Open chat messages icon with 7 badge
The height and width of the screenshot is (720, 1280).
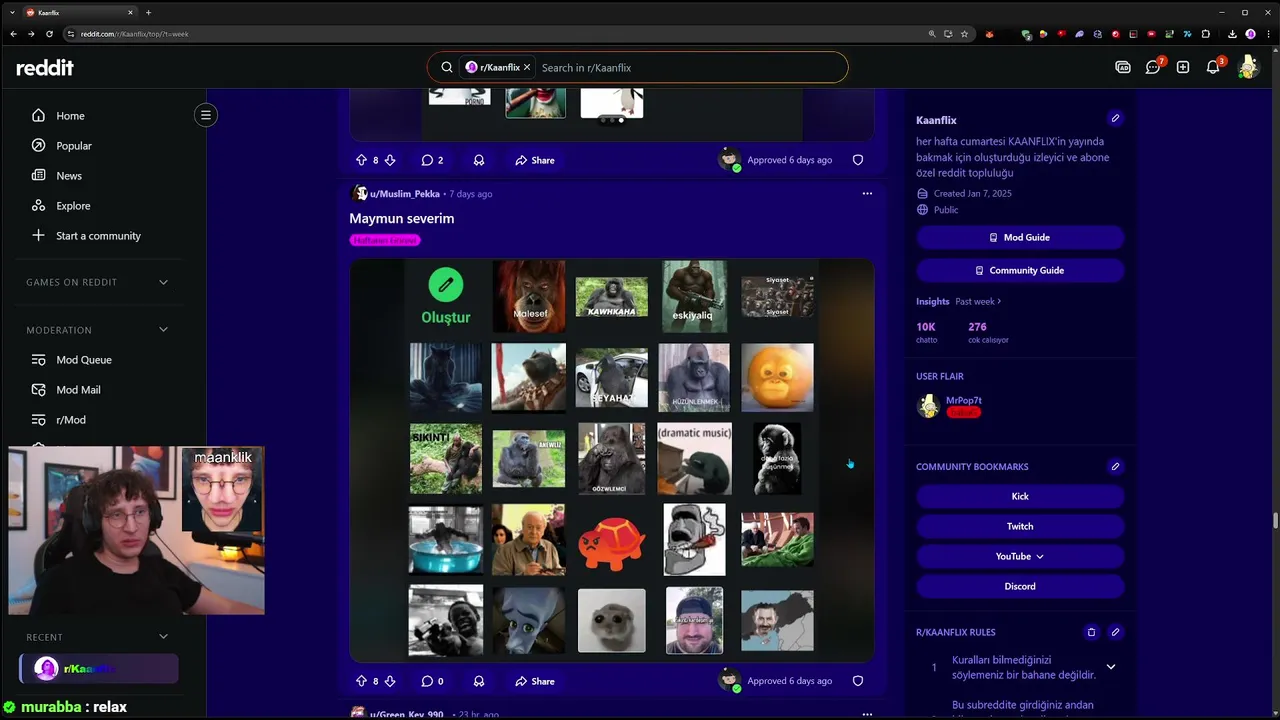1153,67
